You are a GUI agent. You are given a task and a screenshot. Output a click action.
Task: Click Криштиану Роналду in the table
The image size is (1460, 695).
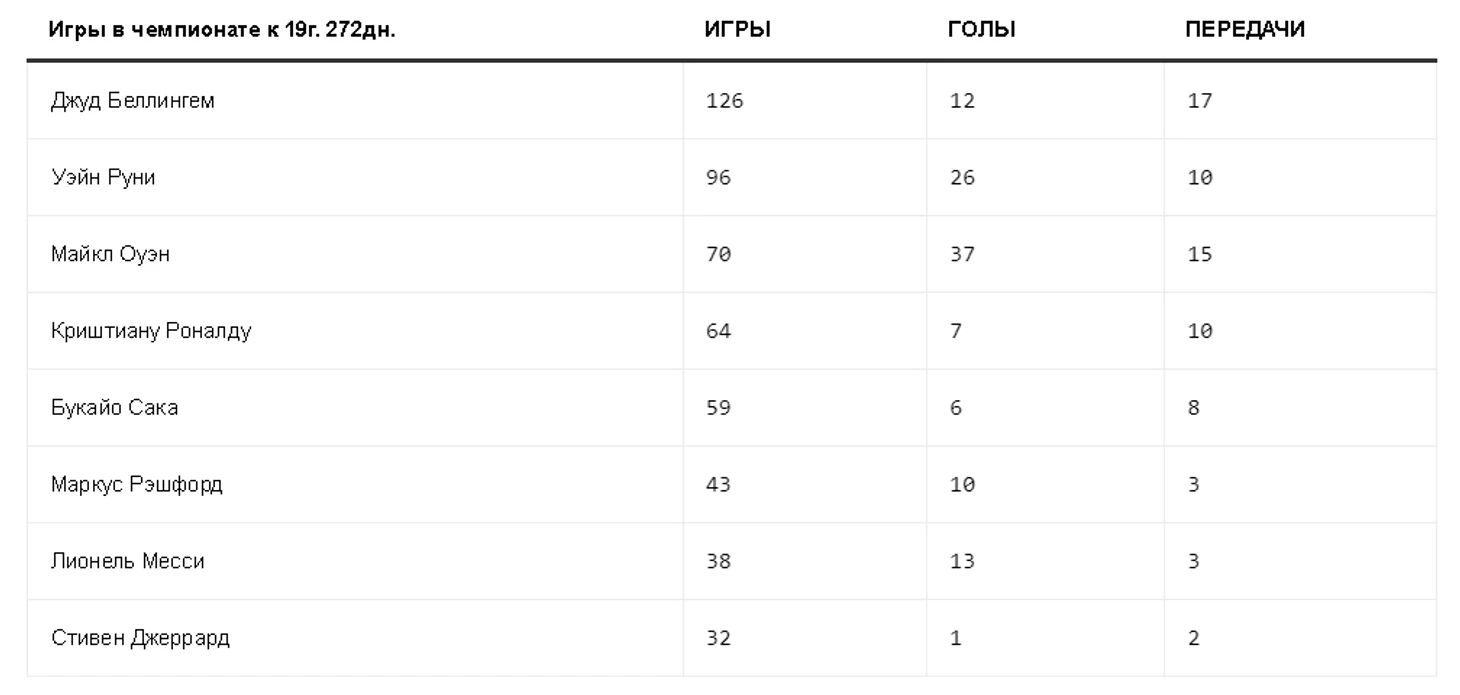point(151,331)
